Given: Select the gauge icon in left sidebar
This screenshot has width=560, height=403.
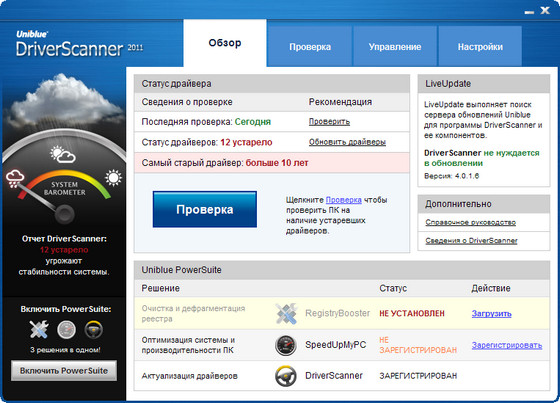Looking at the screenshot, I should click(66, 329).
